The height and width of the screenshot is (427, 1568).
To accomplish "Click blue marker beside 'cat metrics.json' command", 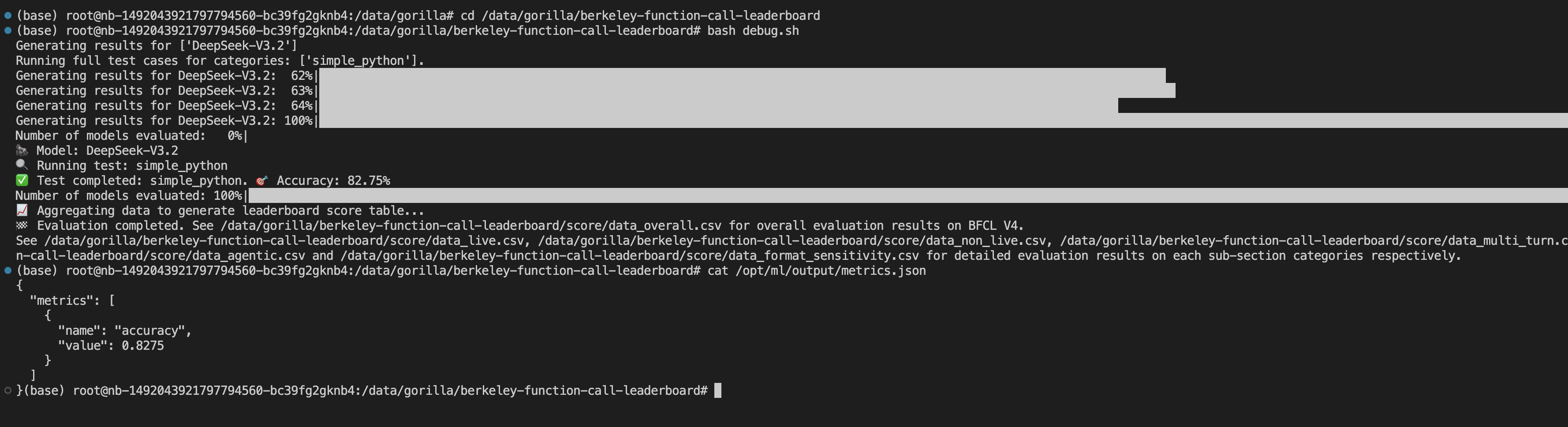I will (8, 270).
